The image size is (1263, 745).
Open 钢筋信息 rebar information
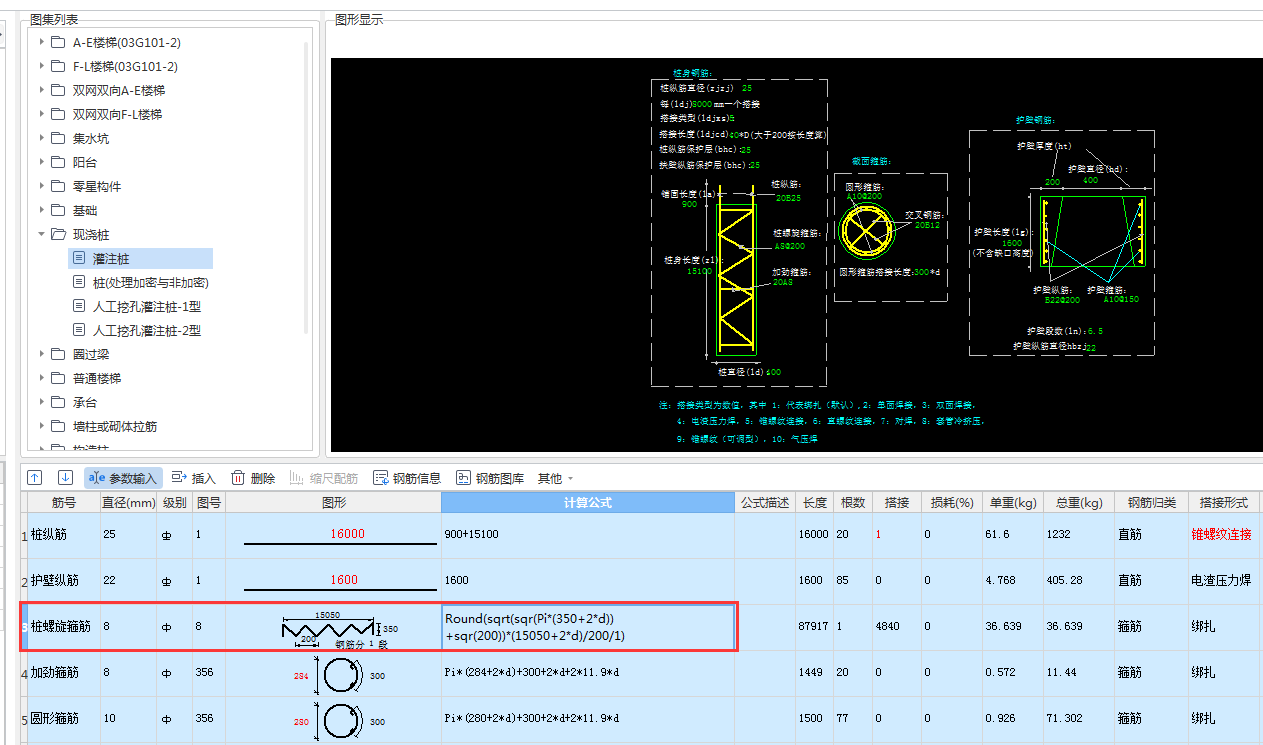click(x=407, y=478)
